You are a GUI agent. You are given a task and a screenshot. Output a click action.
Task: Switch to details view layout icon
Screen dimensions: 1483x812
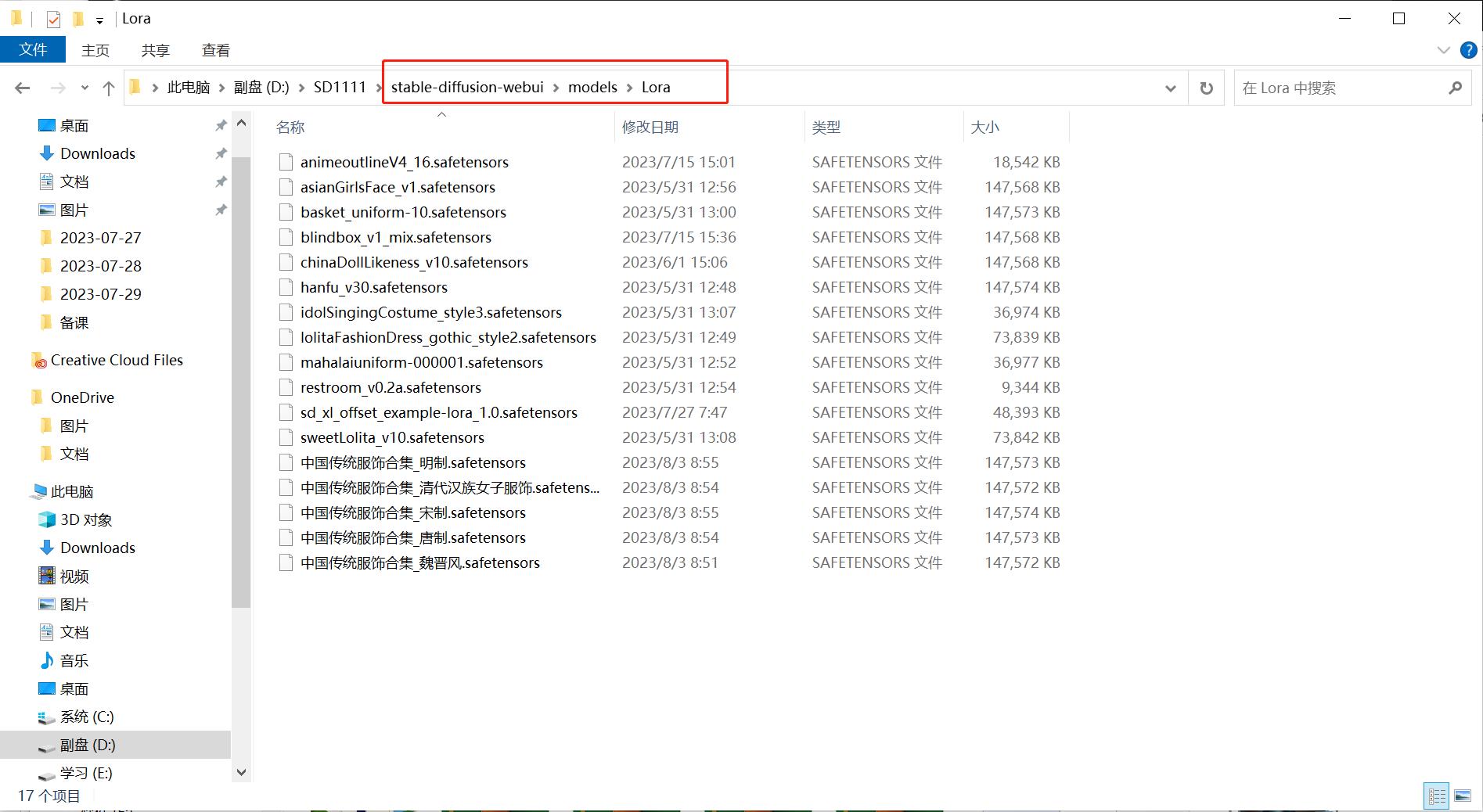tap(1437, 796)
